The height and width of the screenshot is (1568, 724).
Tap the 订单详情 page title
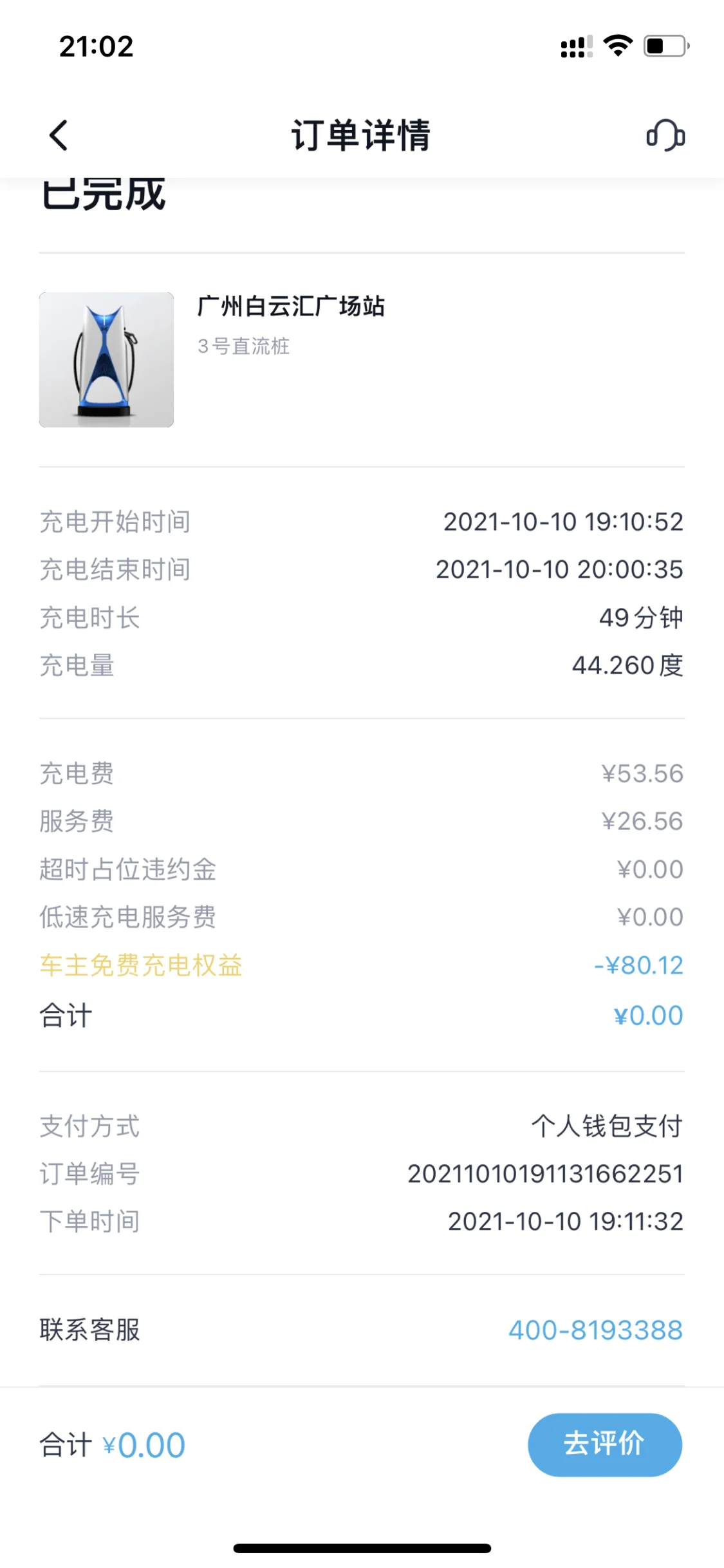(361, 135)
